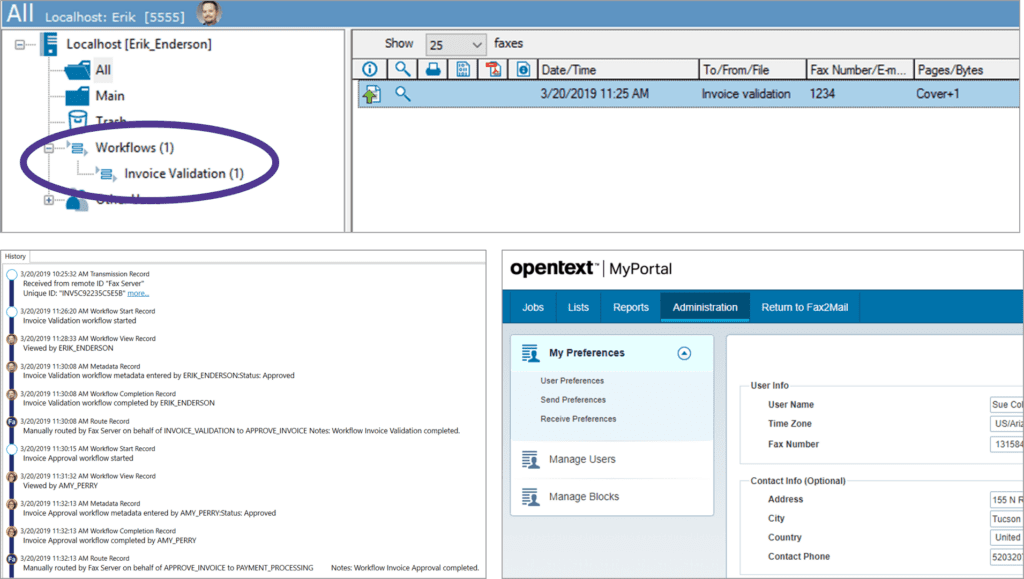The width and height of the screenshot is (1024, 579).
Task: Open the Show 25 faxes dropdown
Action: pos(456,43)
